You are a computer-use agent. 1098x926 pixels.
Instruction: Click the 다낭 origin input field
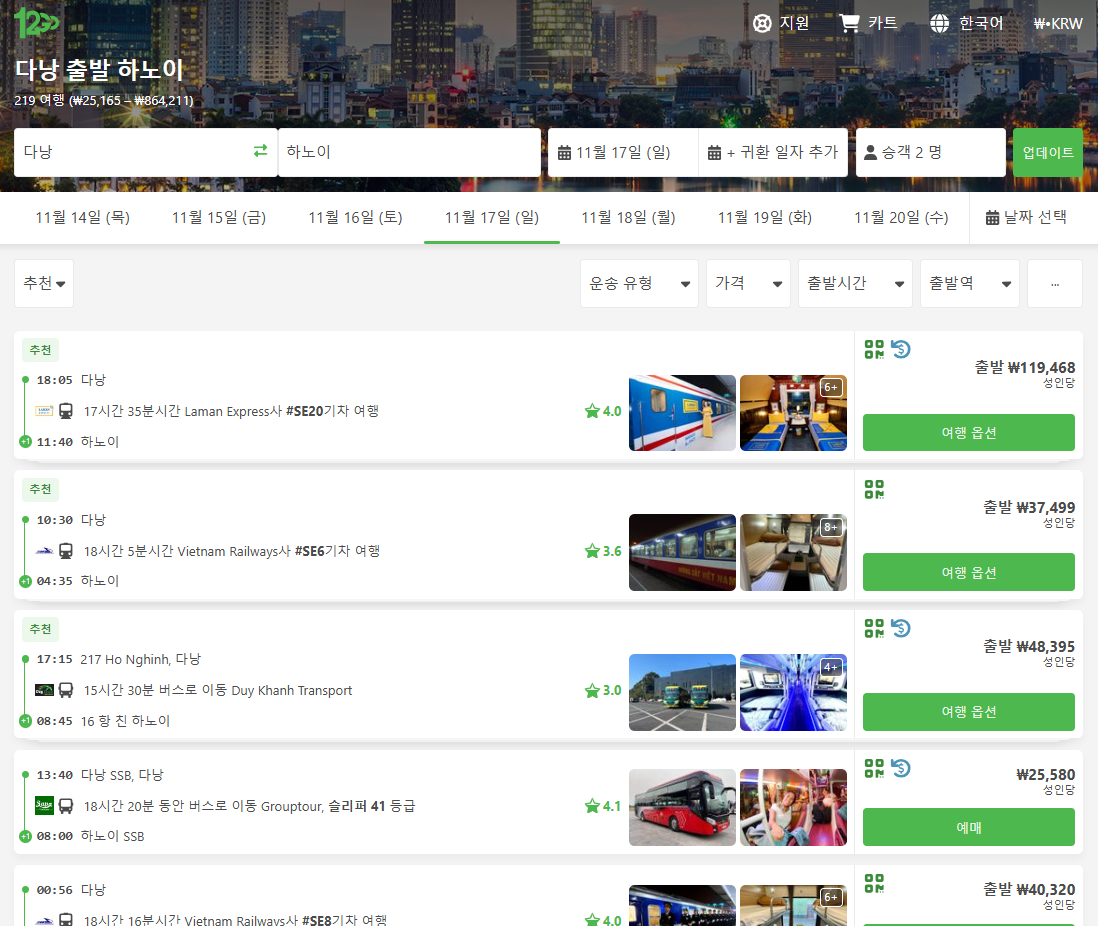coord(146,152)
